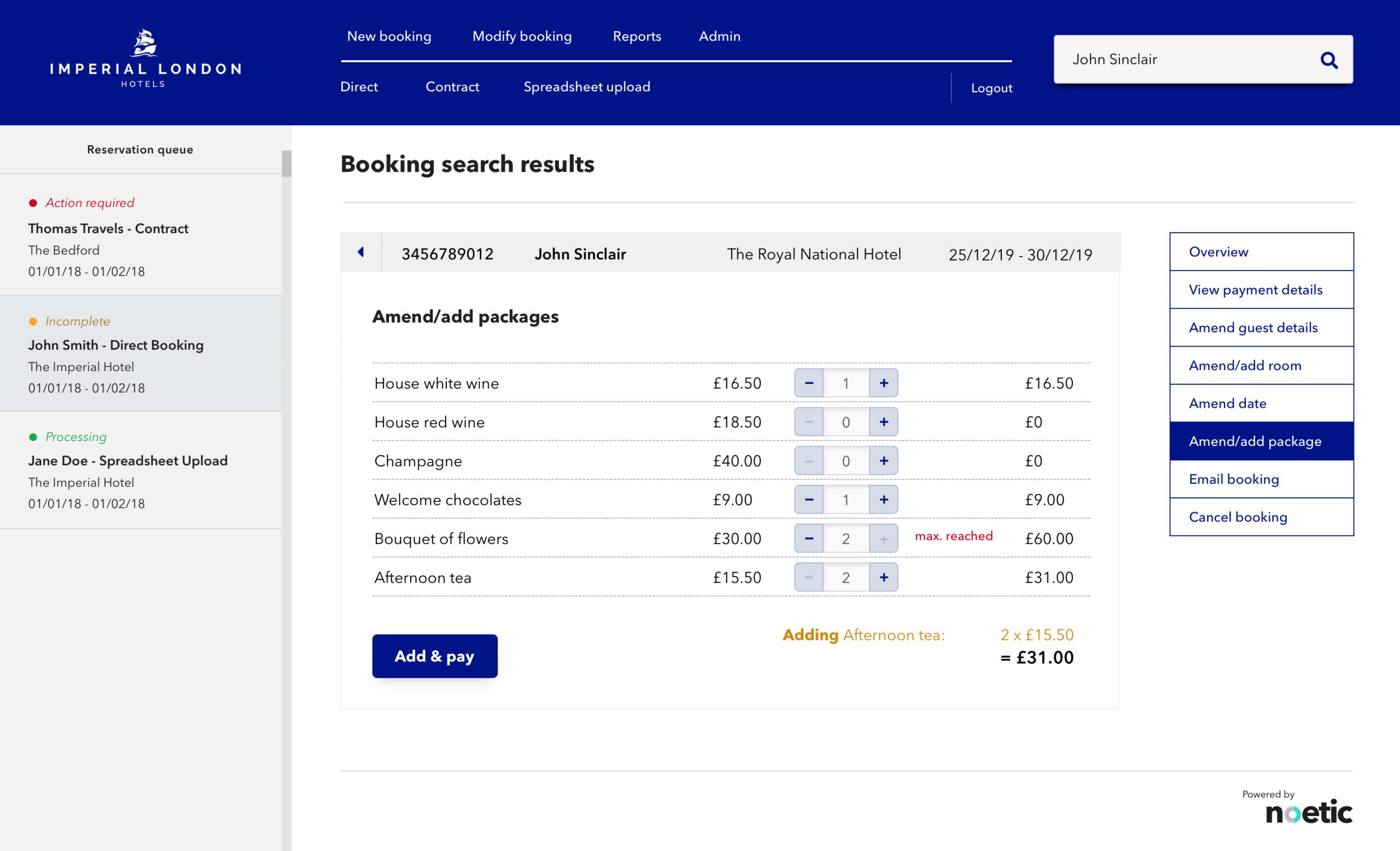Select the Spreadsheet upload sub-tab

[586, 87]
